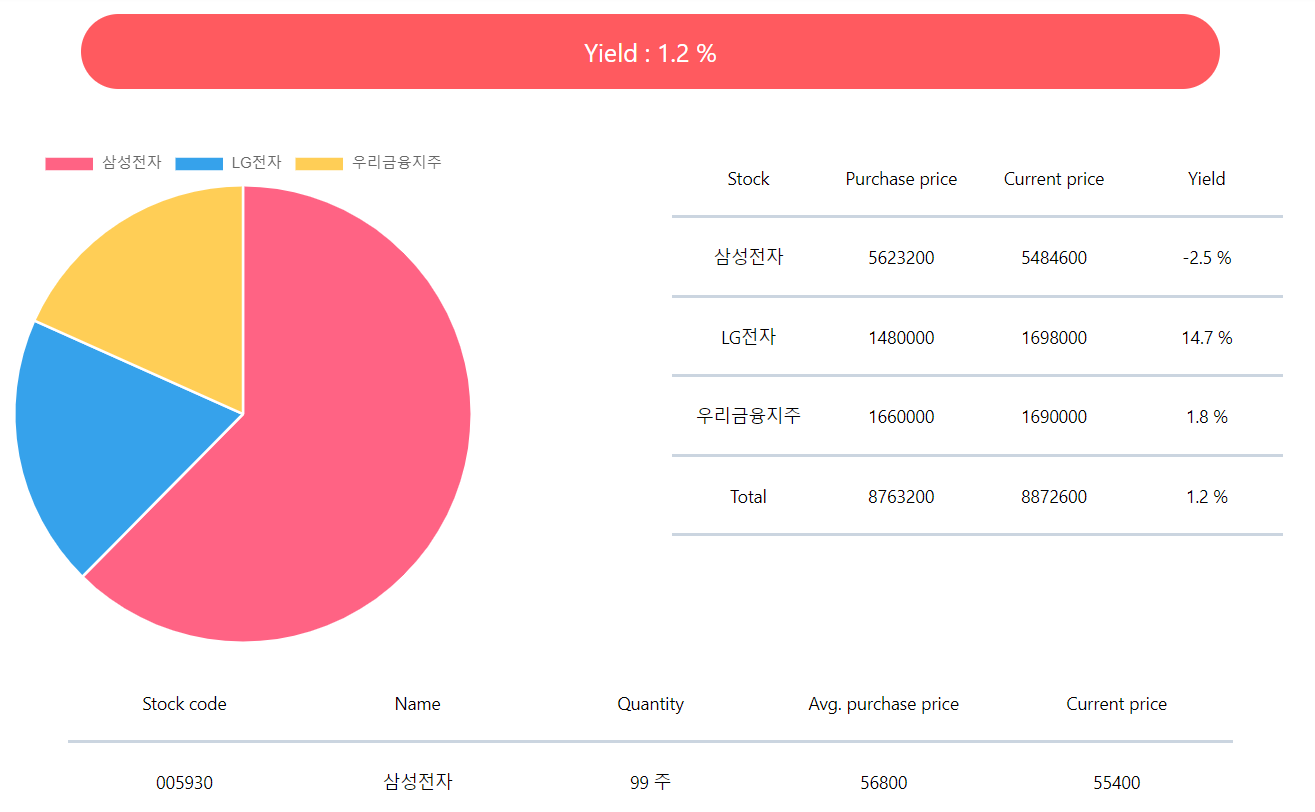Click the Name column header

(417, 704)
